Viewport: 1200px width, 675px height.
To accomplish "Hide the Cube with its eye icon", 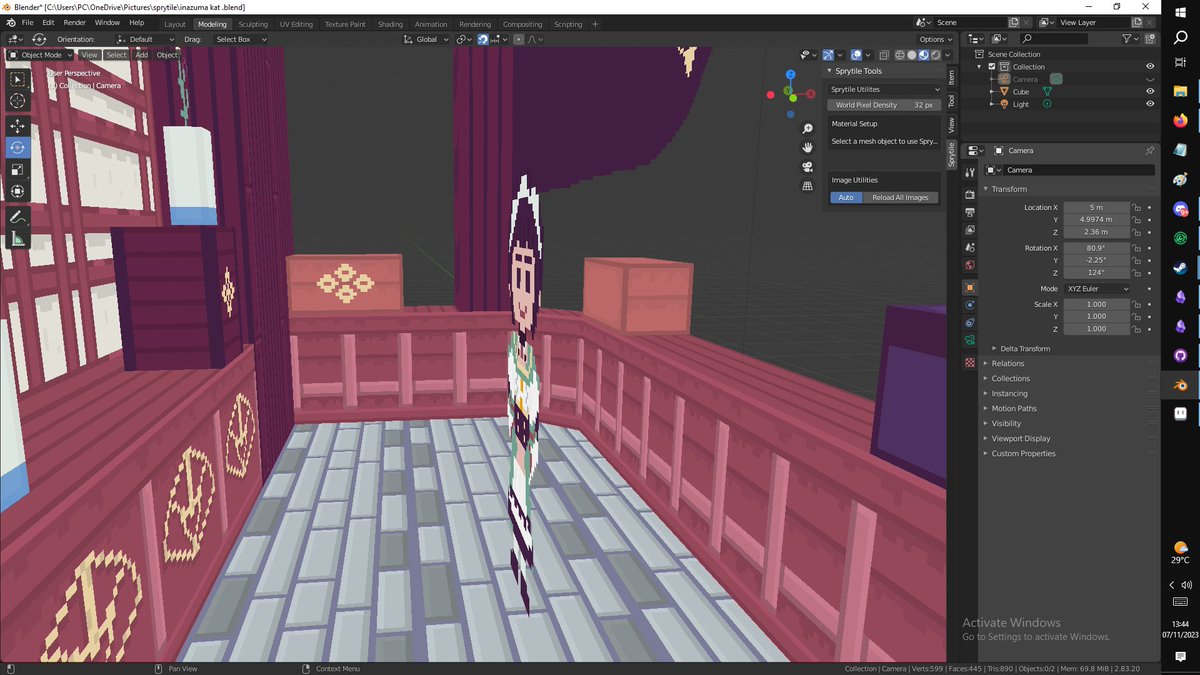I will 1150,91.
